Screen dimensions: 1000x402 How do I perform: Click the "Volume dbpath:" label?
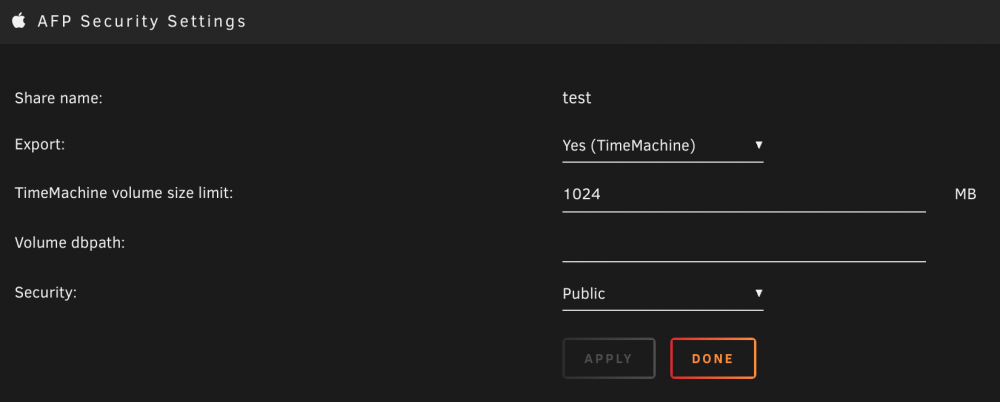click(70, 243)
